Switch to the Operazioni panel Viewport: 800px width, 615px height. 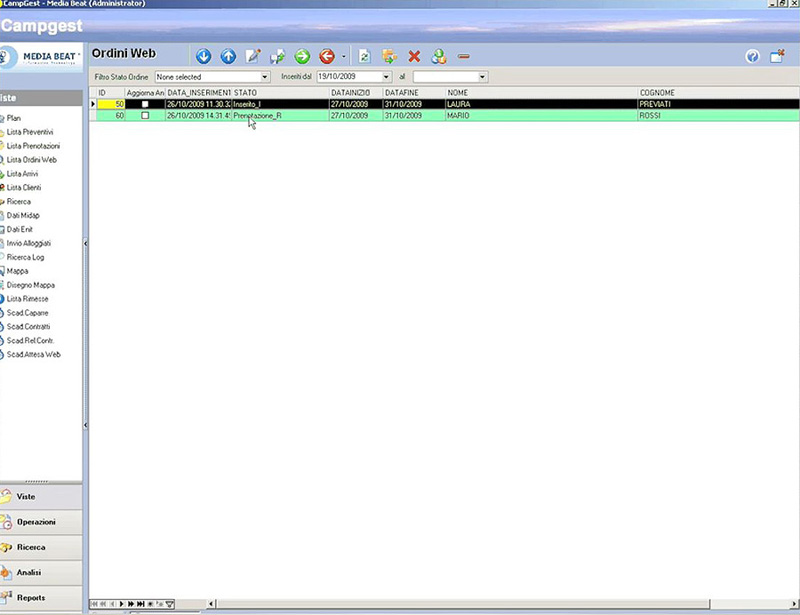click(x=41, y=522)
